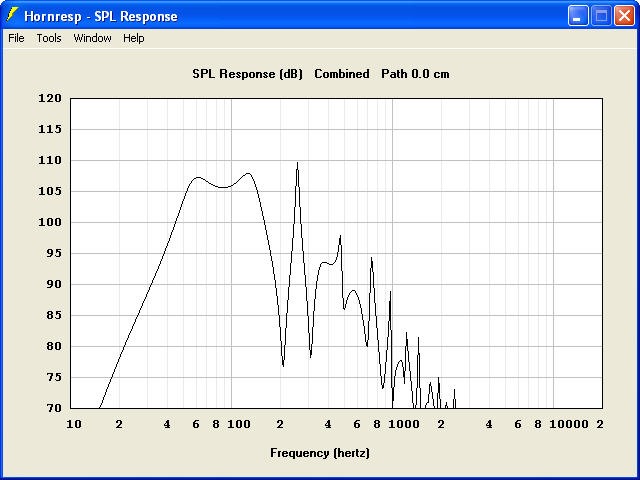
Task: Click the 85 value on the dB axis
Action: coord(53,316)
